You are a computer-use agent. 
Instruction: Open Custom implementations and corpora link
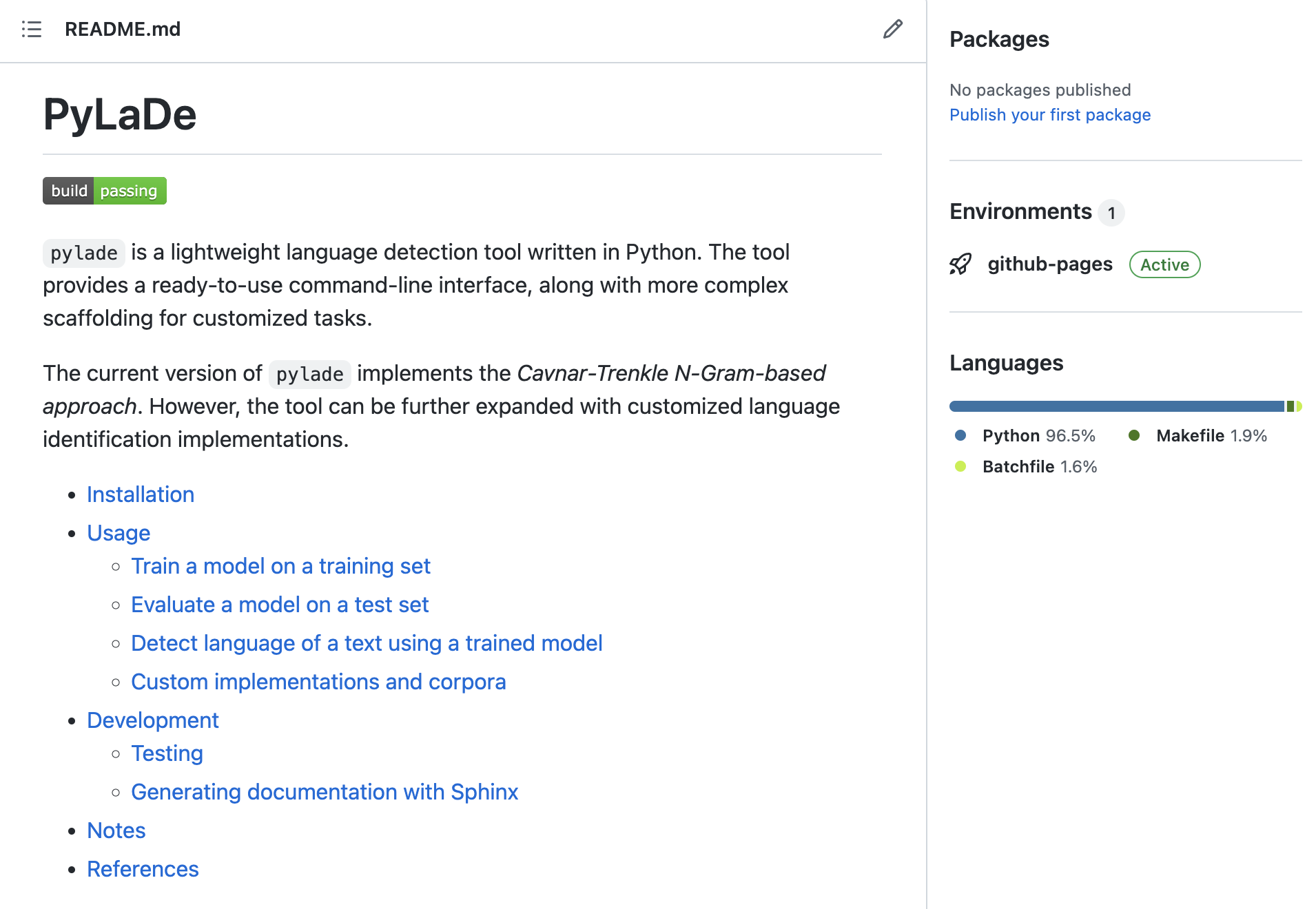click(x=318, y=682)
